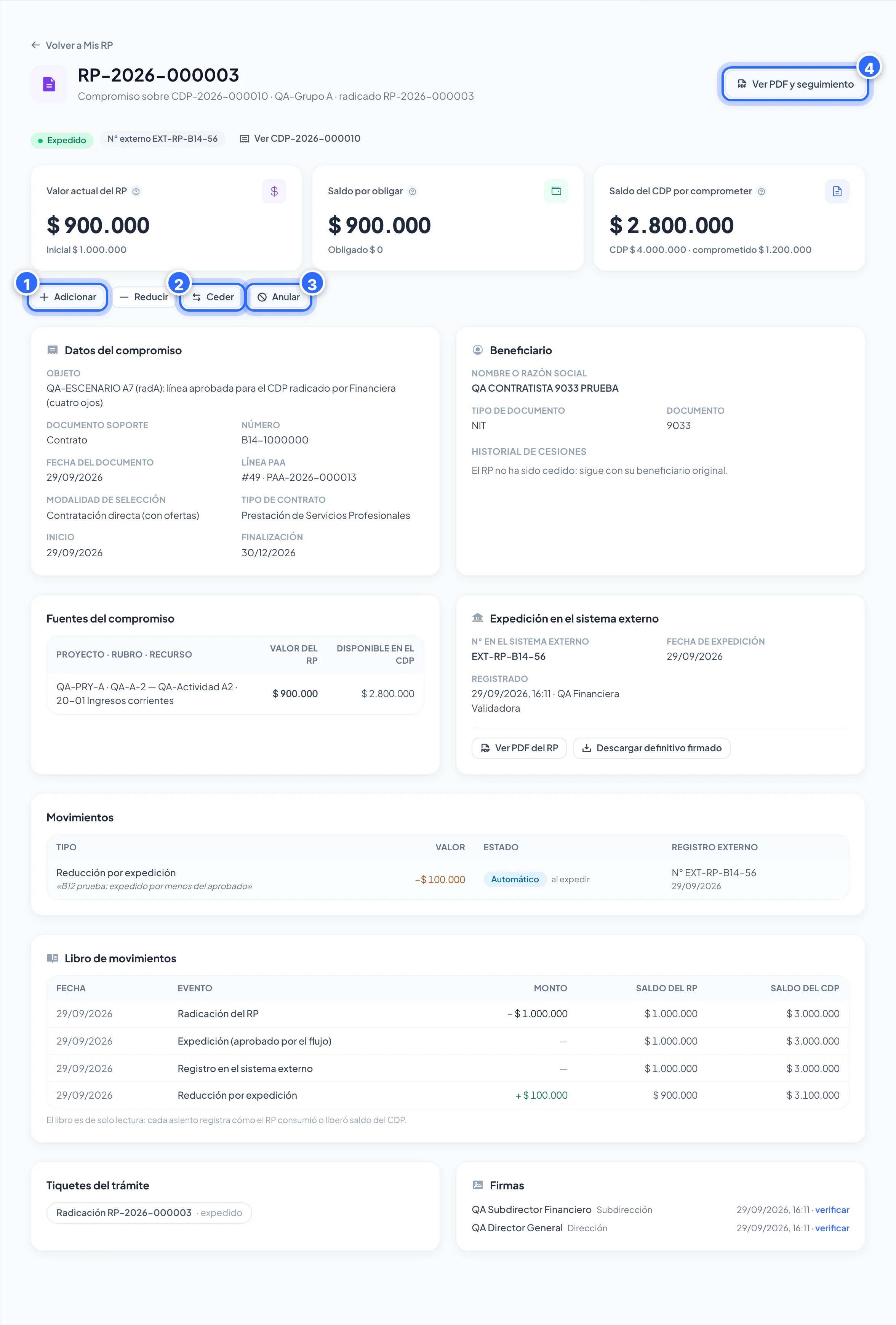
Task: Click the bank icon by Expedición en el sistema externo
Action: click(x=478, y=618)
